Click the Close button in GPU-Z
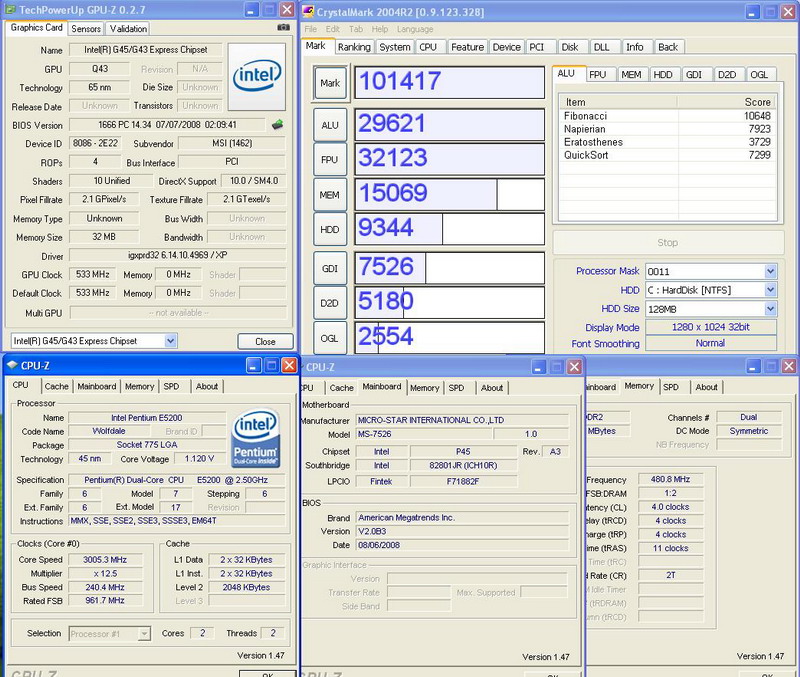Viewport: 800px width, 677px height. click(265, 341)
